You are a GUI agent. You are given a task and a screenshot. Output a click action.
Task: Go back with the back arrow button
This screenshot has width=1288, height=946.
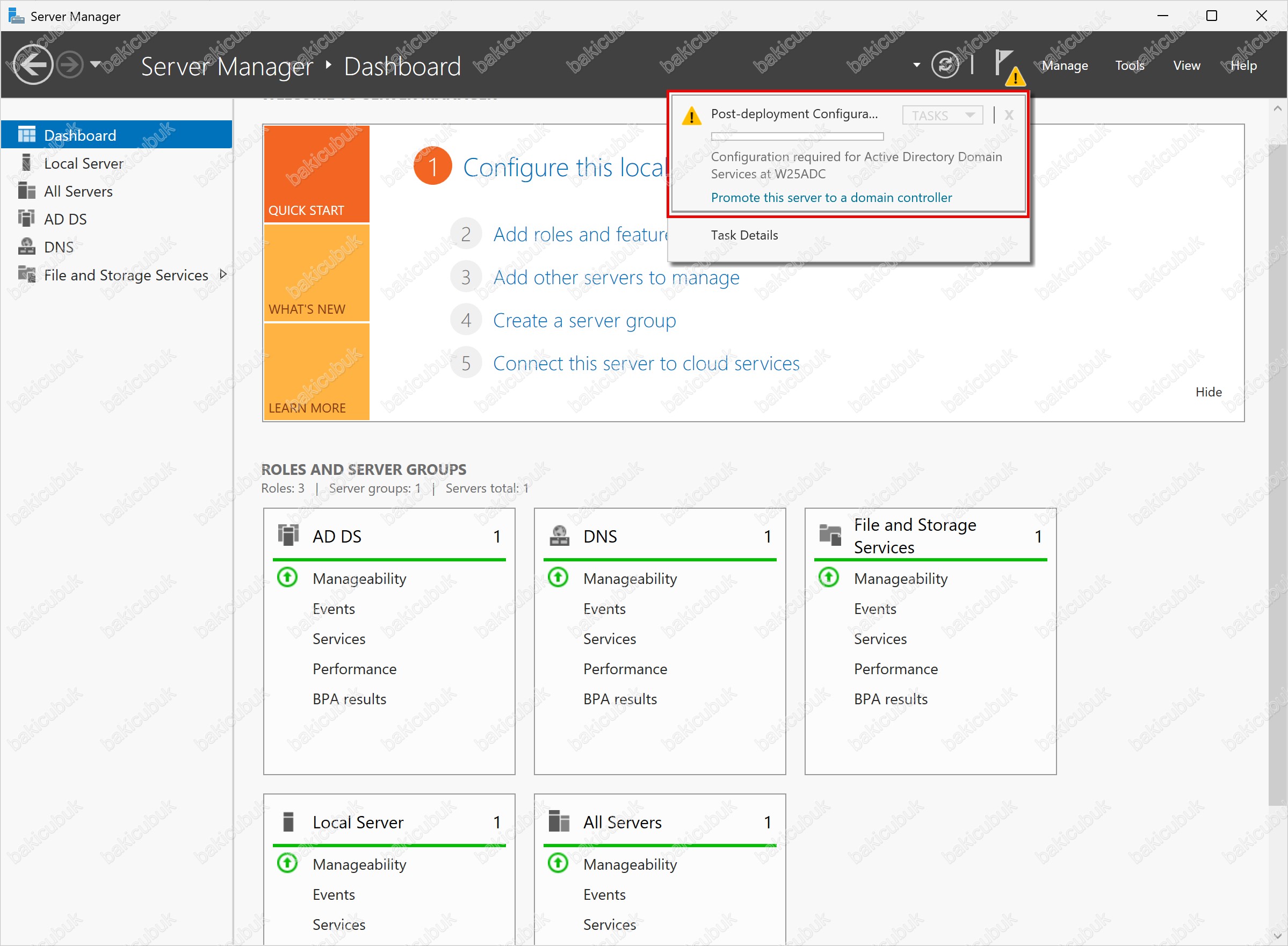(x=33, y=64)
